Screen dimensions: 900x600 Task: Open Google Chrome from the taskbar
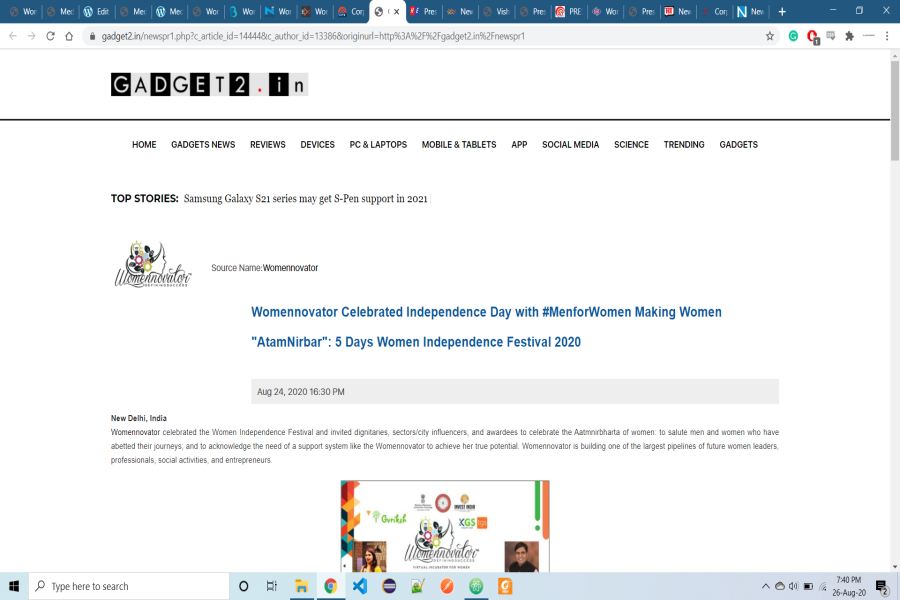pyautogui.click(x=331, y=586)
